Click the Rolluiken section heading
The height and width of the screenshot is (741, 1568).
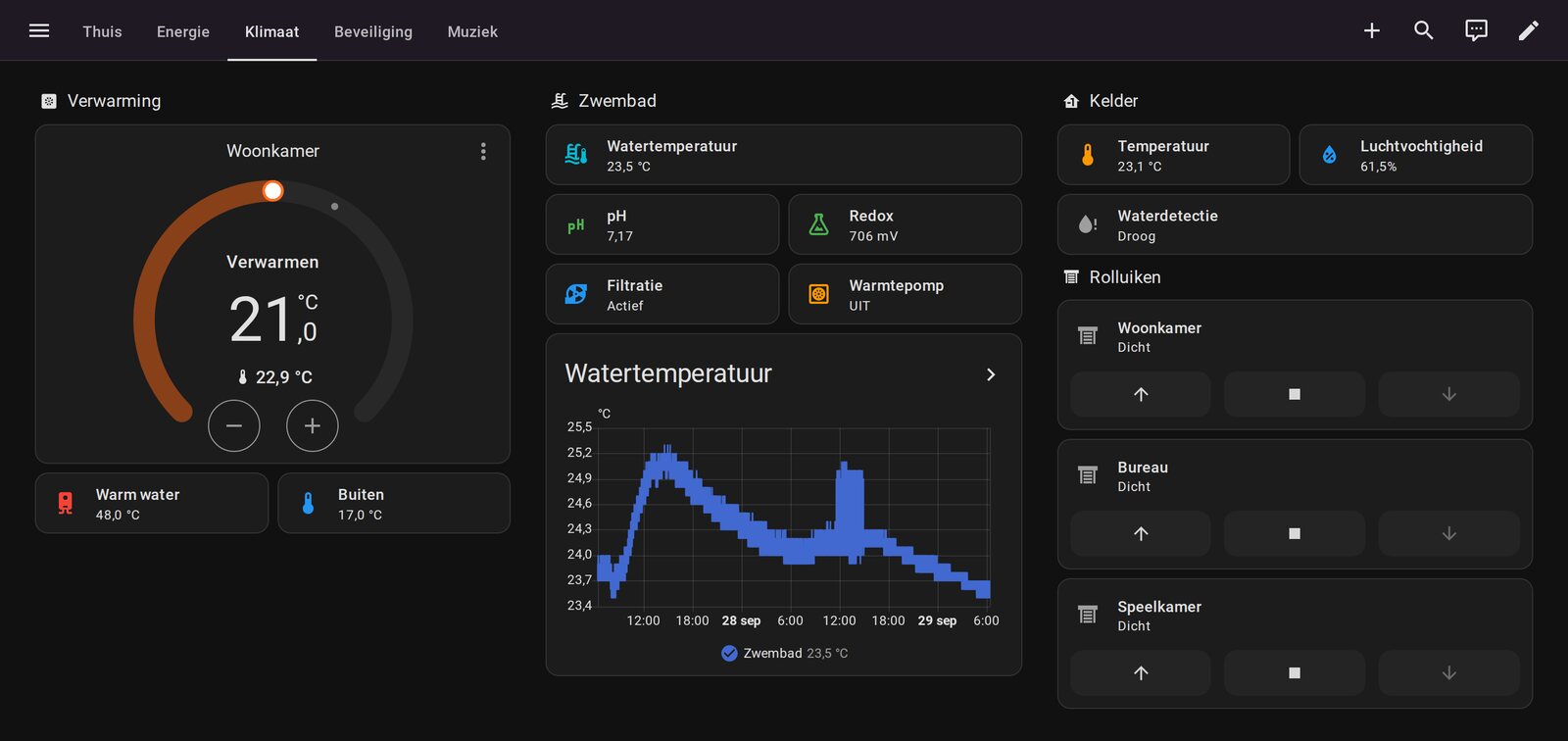click(1125, 277)
